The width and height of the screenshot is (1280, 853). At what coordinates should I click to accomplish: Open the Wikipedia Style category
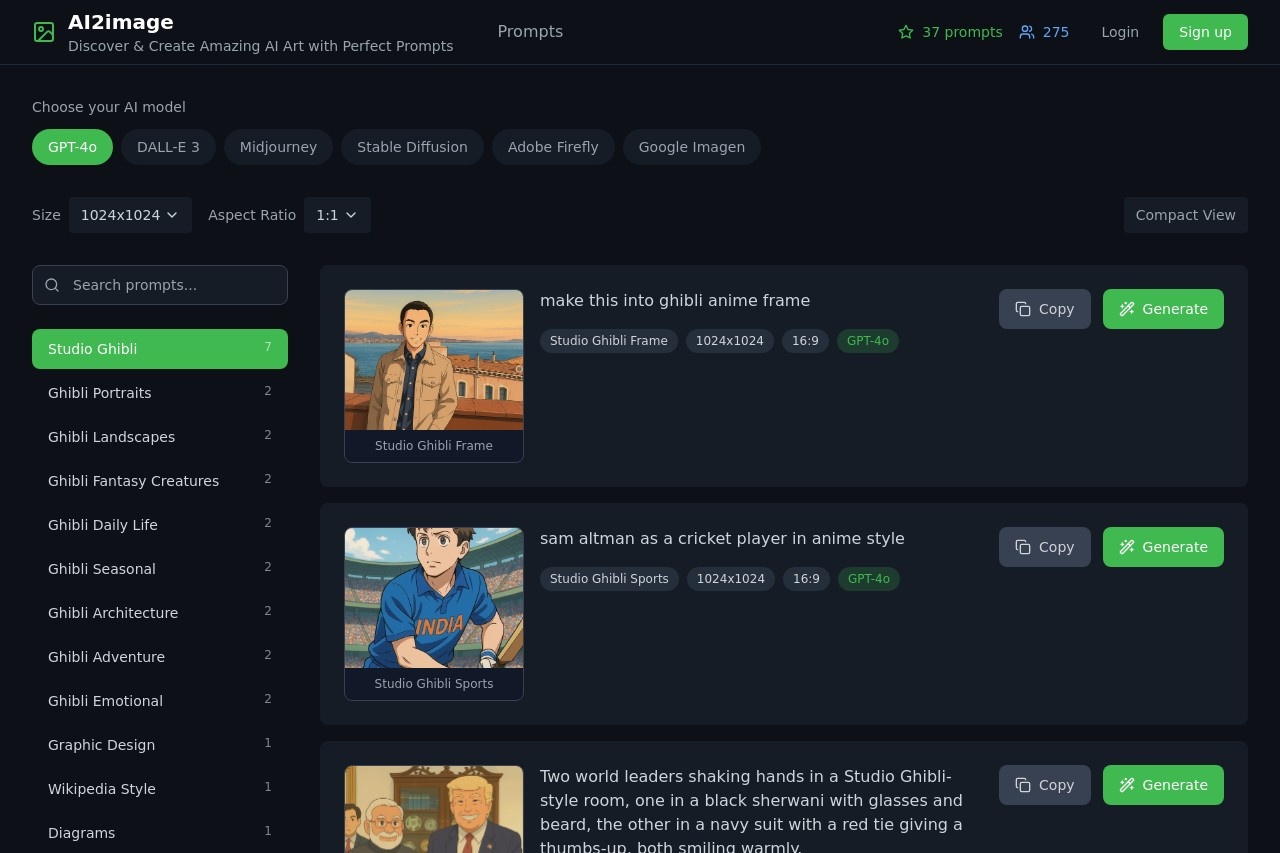coord(160,789)
